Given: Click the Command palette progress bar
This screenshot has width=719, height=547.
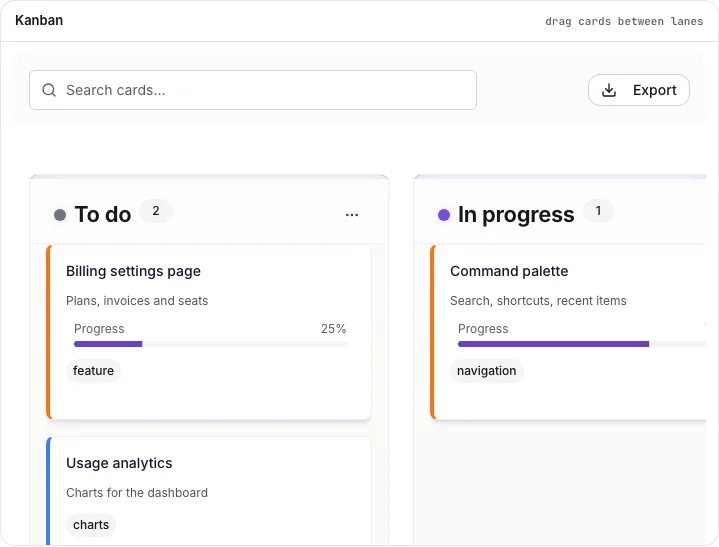Looking at the screenshot, I should [581, 344].
